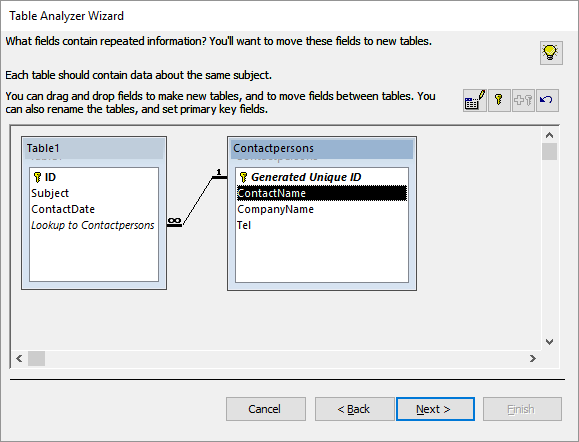Click the key icon beside ID field
This screenshot has width=579, height=442.
[37, 177]
